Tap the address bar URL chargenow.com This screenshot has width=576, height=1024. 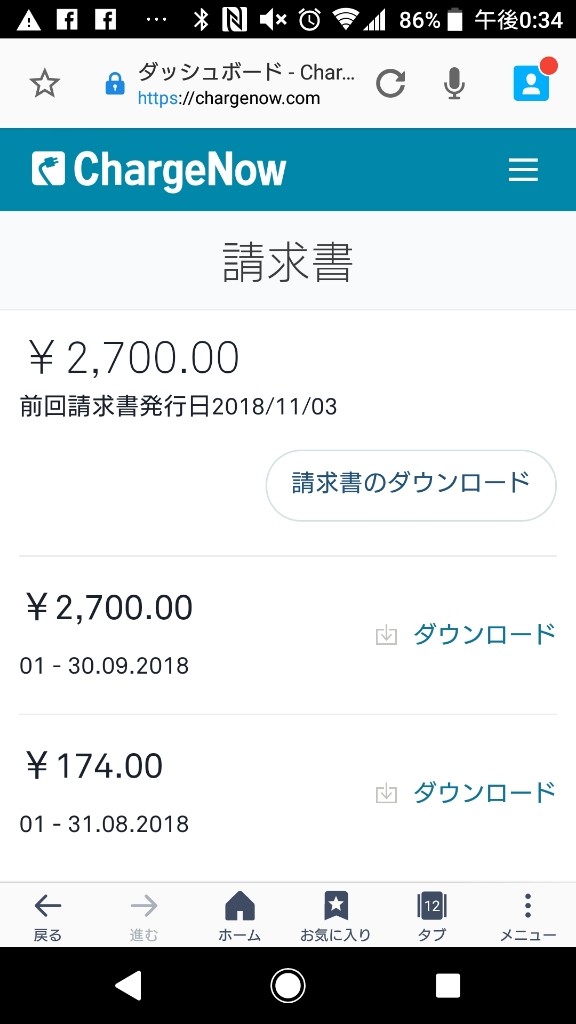point(229,99)
